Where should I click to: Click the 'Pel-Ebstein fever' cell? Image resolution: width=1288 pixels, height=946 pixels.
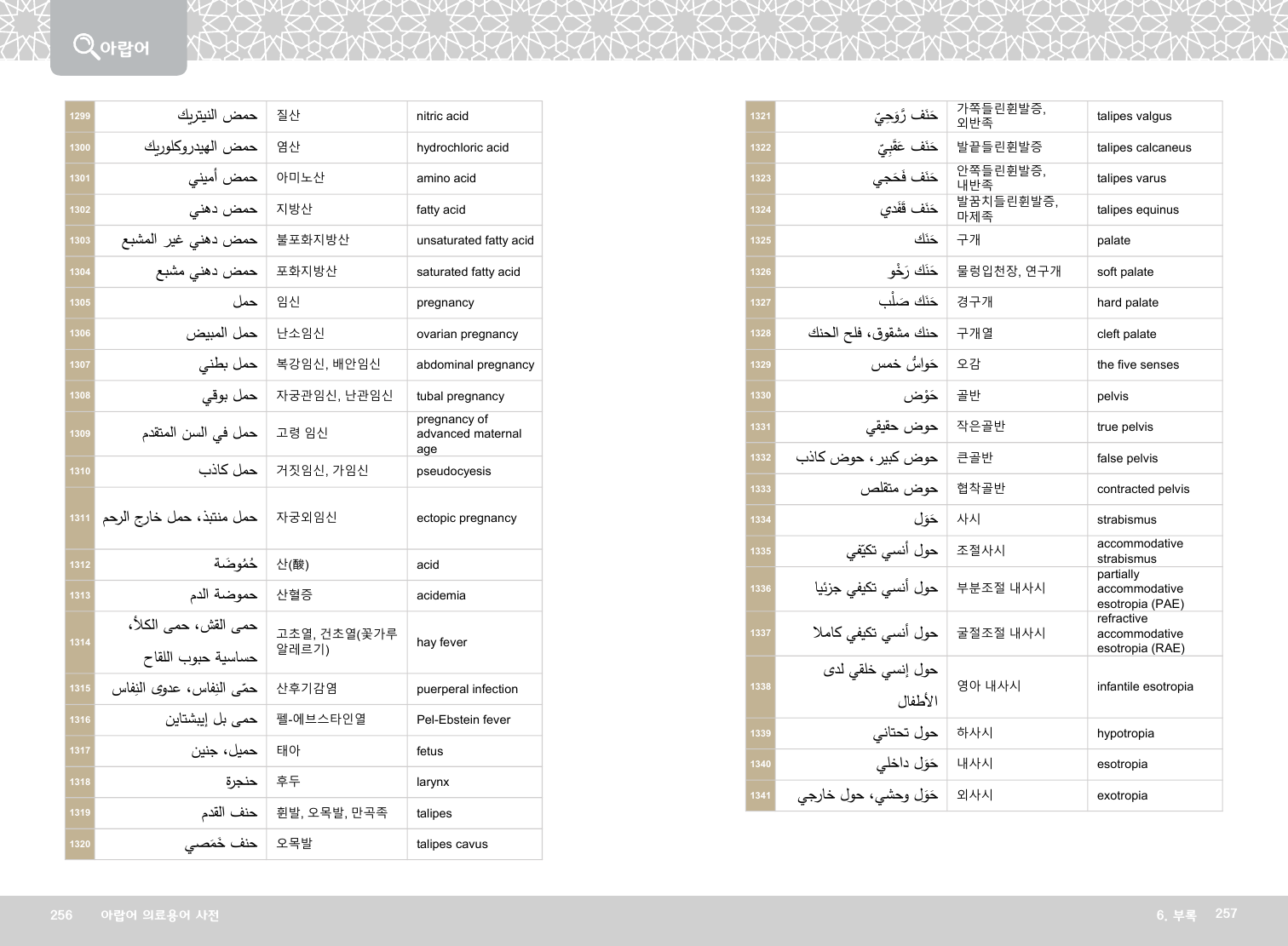[x=463, y=720]
